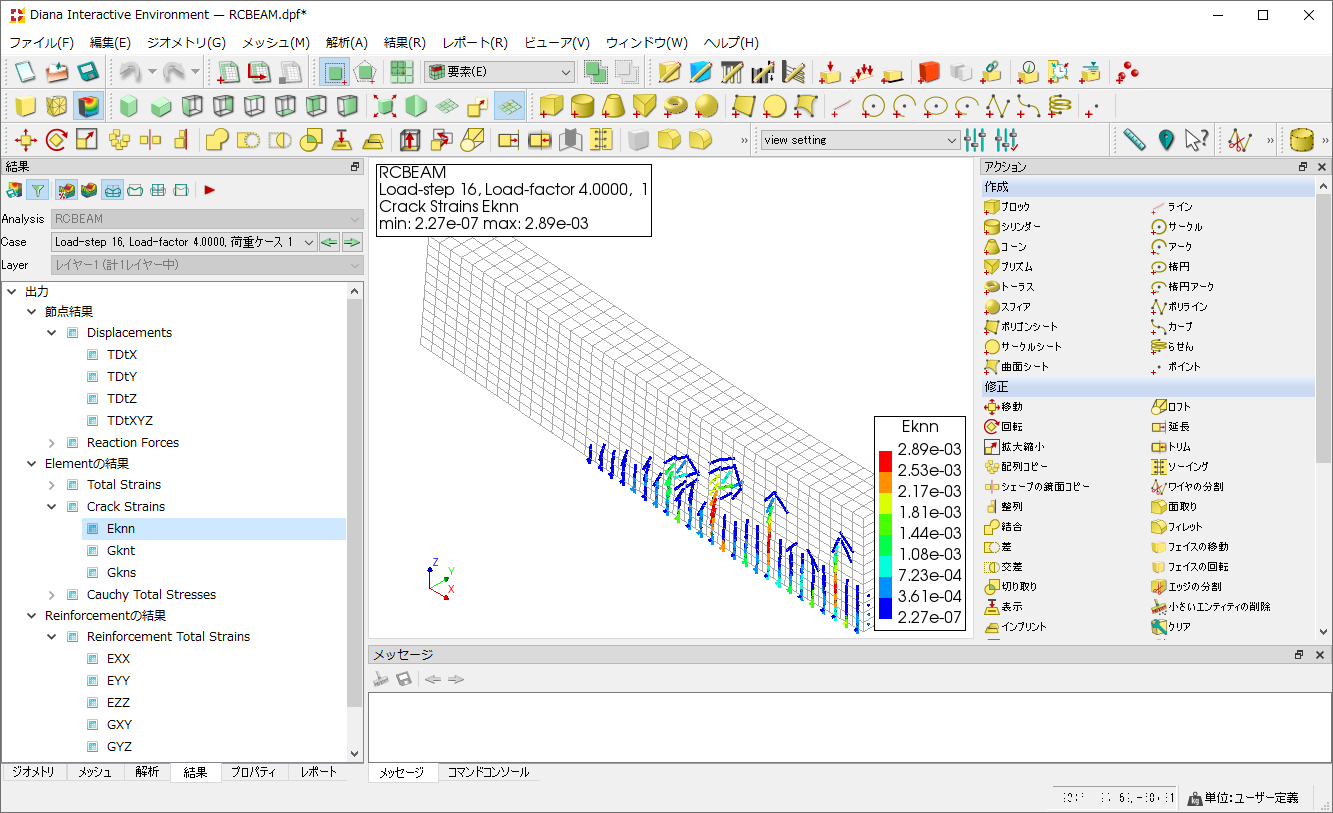Select the TDtXYZ displacement result

[x=129, y=421]
